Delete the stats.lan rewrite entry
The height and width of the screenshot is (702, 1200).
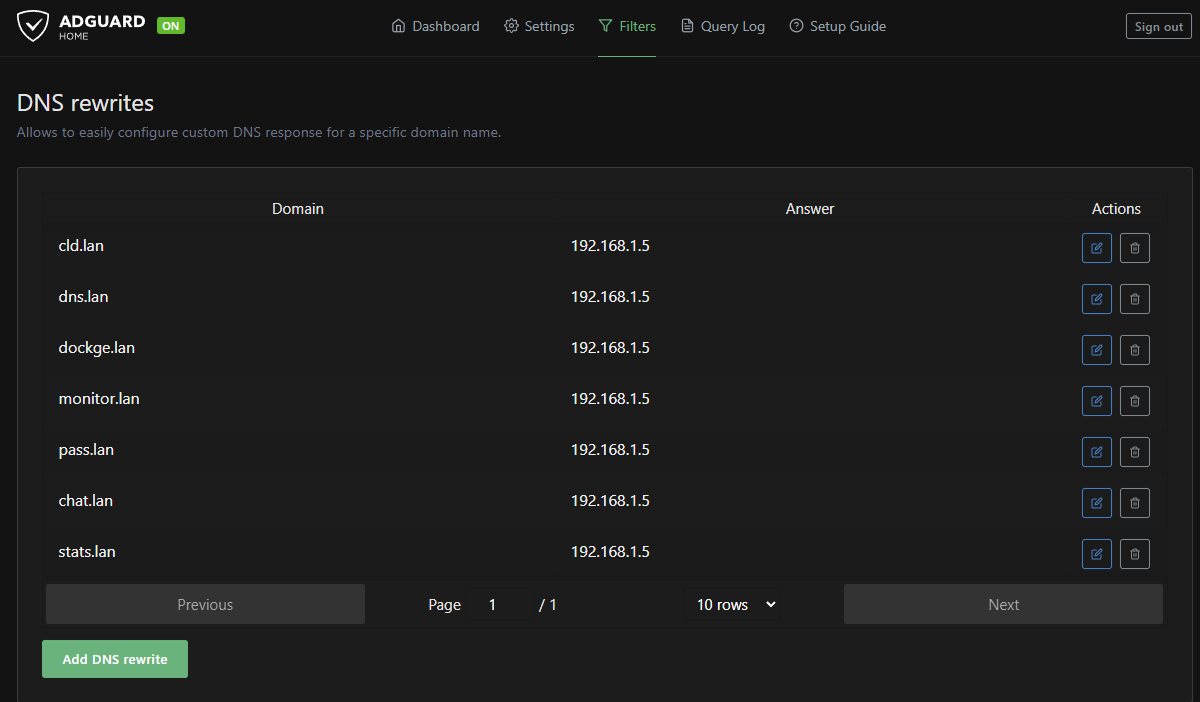[1134, 554]
